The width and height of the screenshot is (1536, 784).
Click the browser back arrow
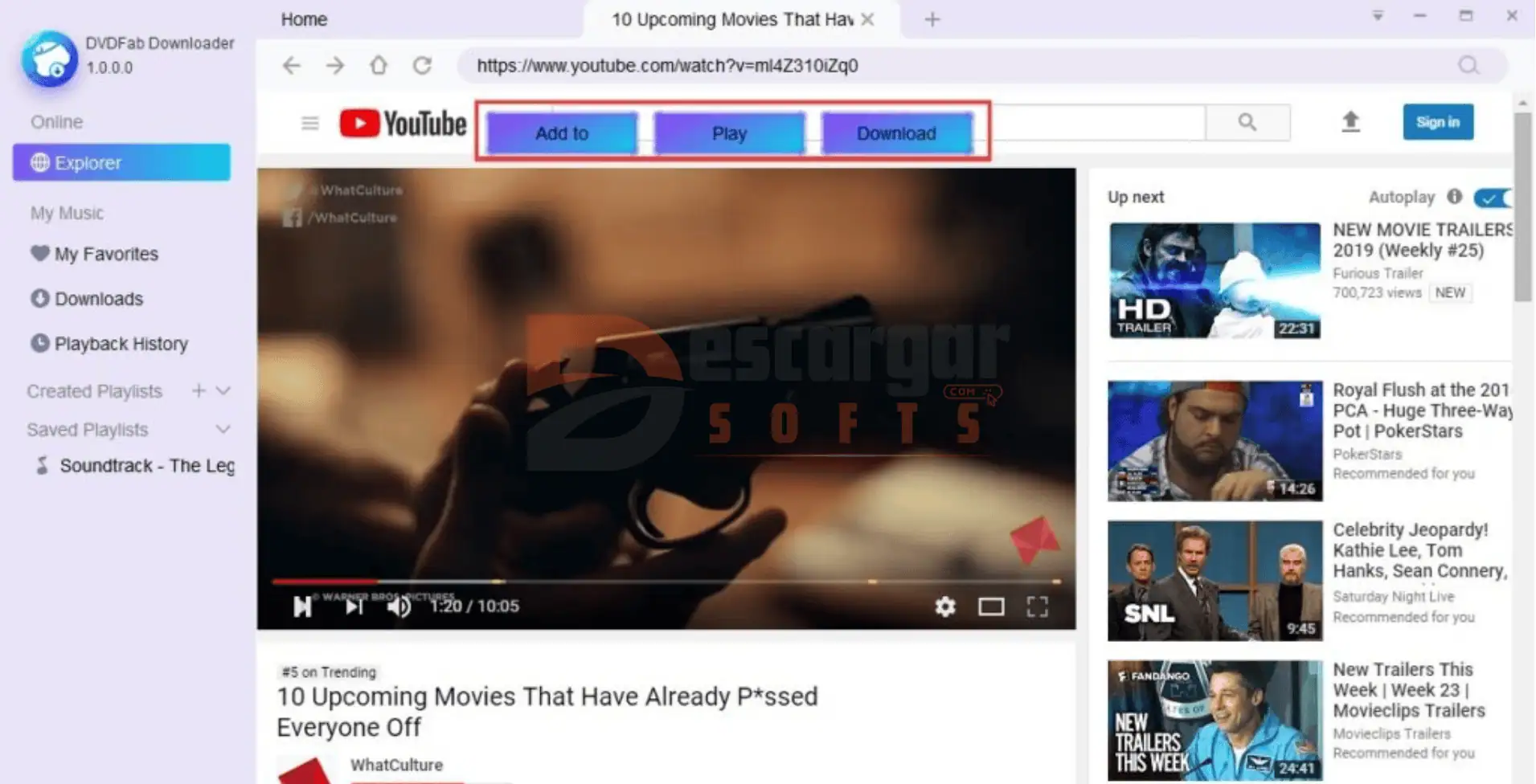pyautogui.click(x=292, y=66)
